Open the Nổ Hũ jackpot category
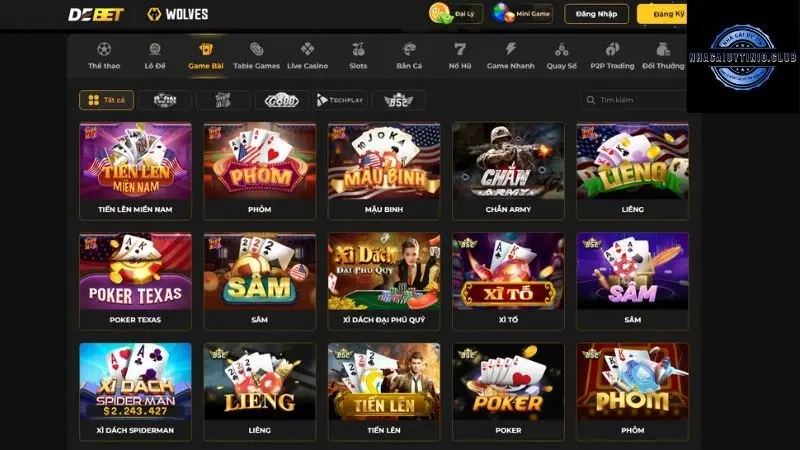The height and width of the screenshot is (450, 800). click(460, 56)
